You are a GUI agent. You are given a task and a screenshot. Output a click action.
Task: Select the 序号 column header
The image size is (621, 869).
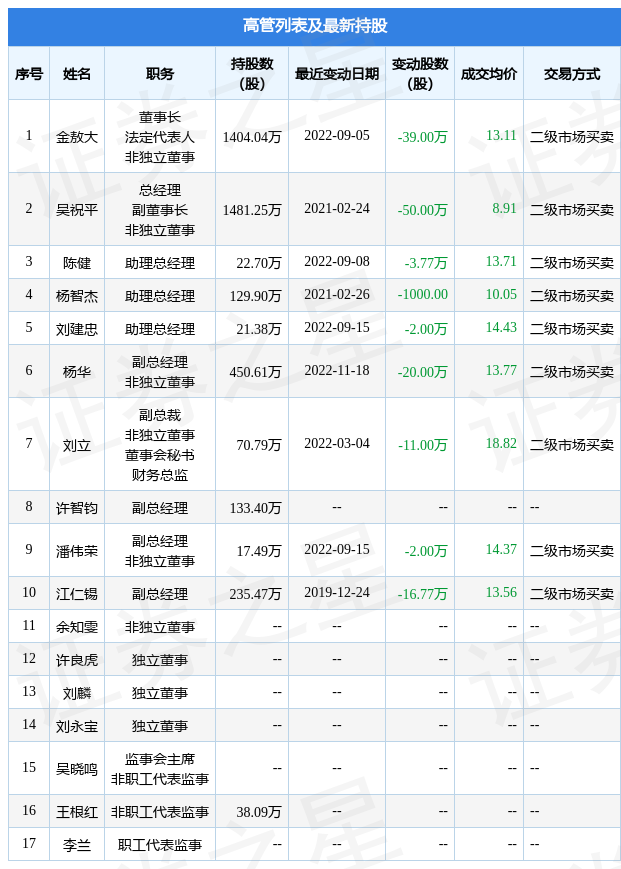pyautogui.click(x=29, y=74)
